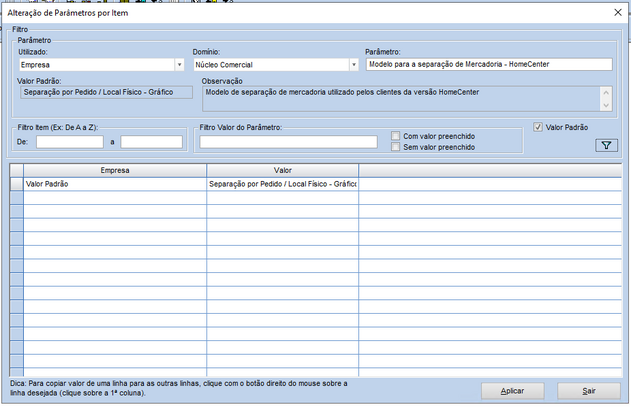The width and height of the screenshot is (631, 407).
Task: Click the Valor column header
Action: [282, 171]
